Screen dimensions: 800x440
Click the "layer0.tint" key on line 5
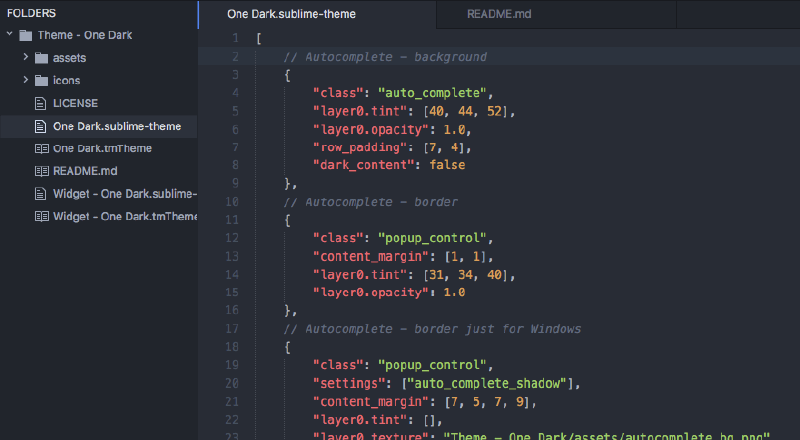[x=360, y=111]
